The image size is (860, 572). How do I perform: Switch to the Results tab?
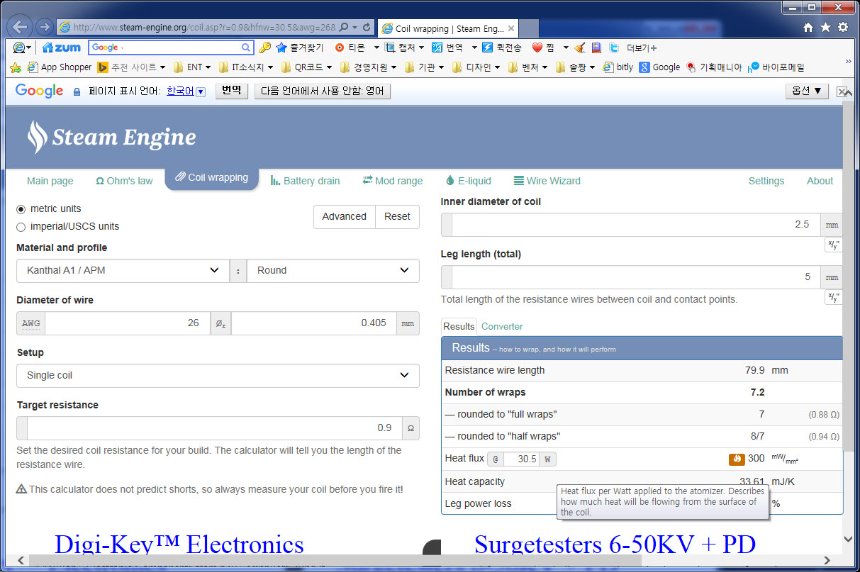click(x=459, y=327)
